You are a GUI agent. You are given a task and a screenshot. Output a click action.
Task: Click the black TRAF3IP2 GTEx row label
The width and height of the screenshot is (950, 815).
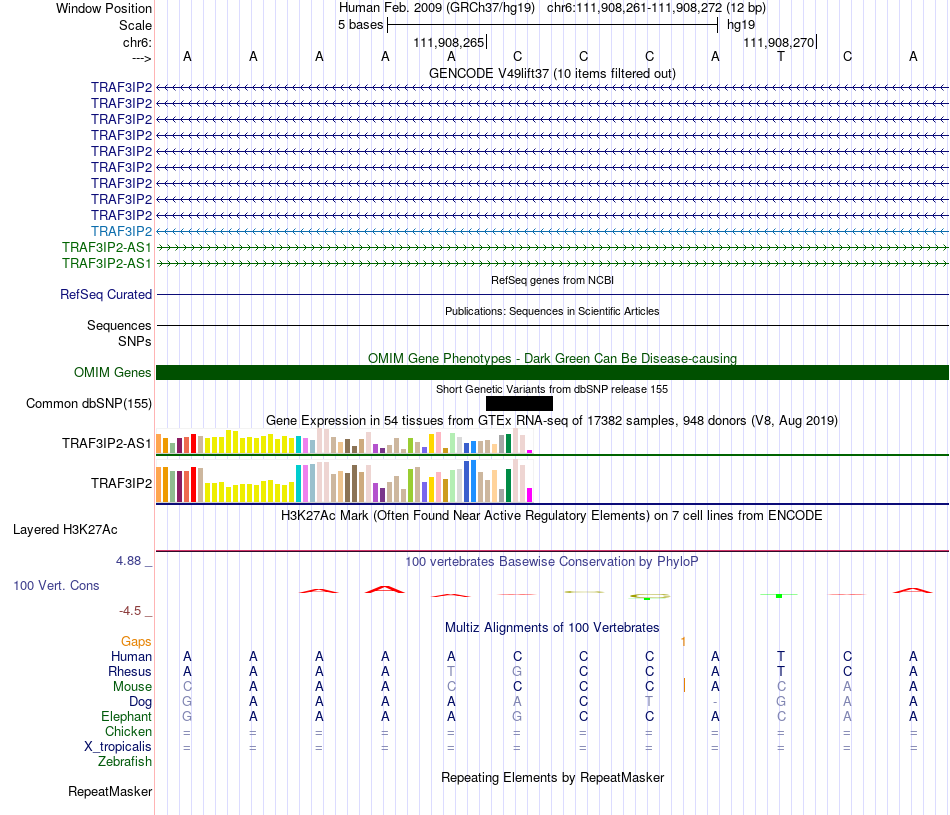click(x=121, y=484)
